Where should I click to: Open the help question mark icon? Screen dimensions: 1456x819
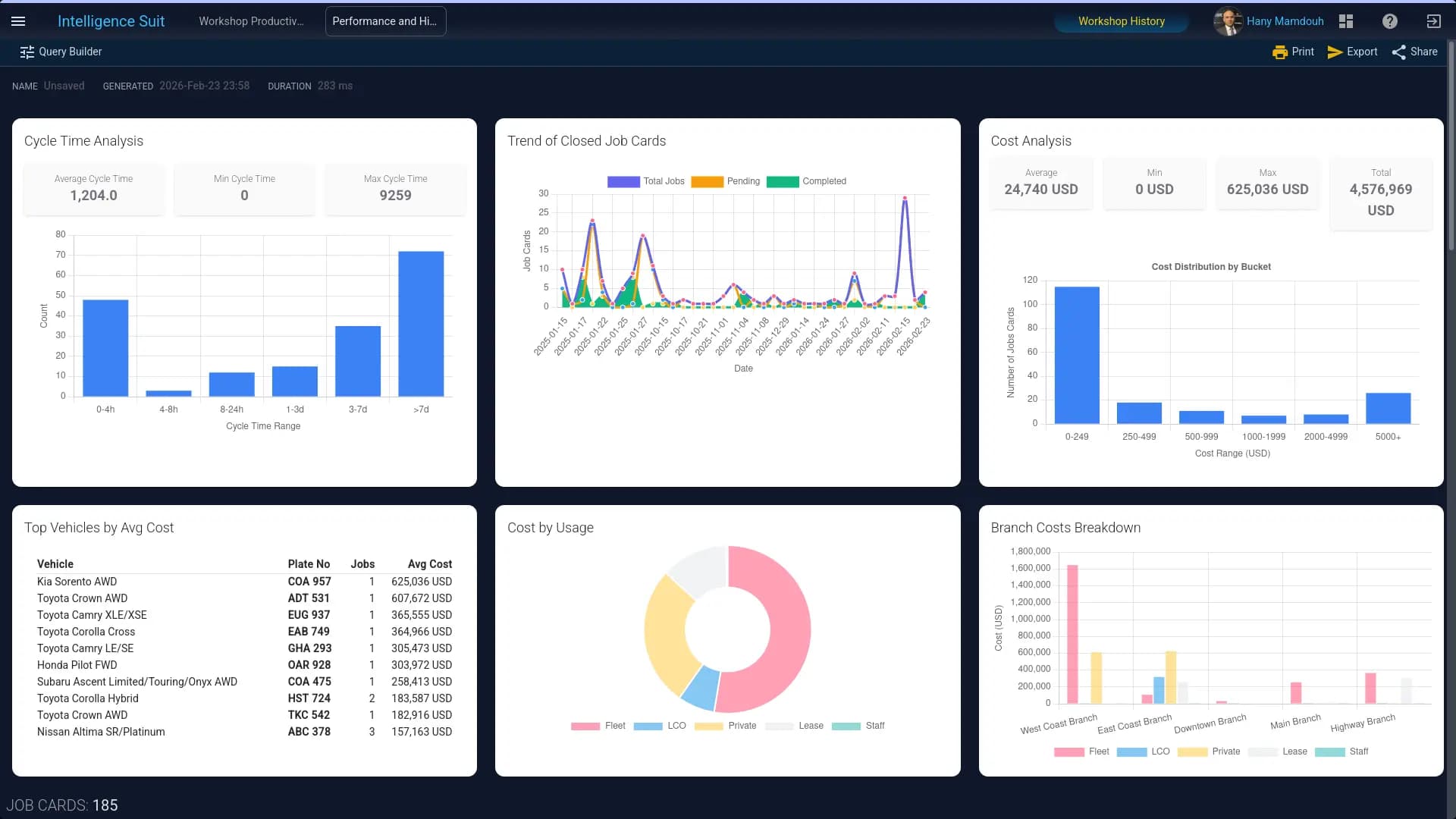tap(1390, 21)
